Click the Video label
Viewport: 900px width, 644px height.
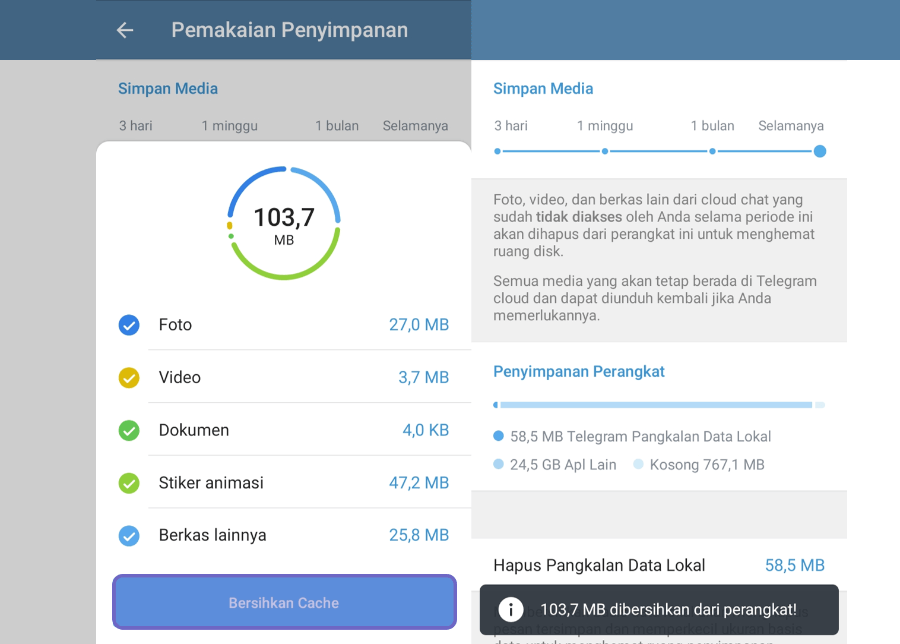180,378
